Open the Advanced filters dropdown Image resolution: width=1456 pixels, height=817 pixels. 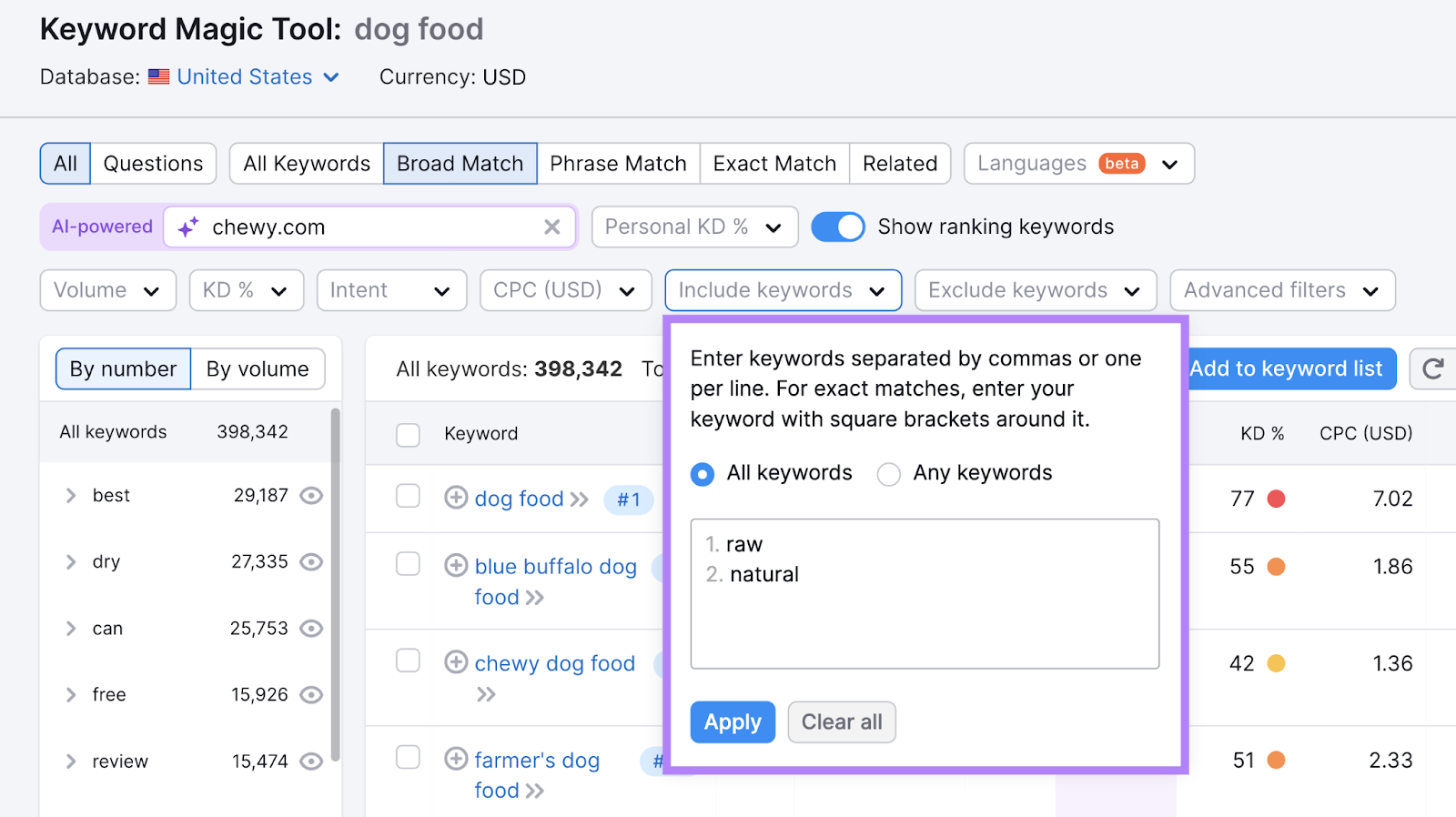tap(1281, 290)
